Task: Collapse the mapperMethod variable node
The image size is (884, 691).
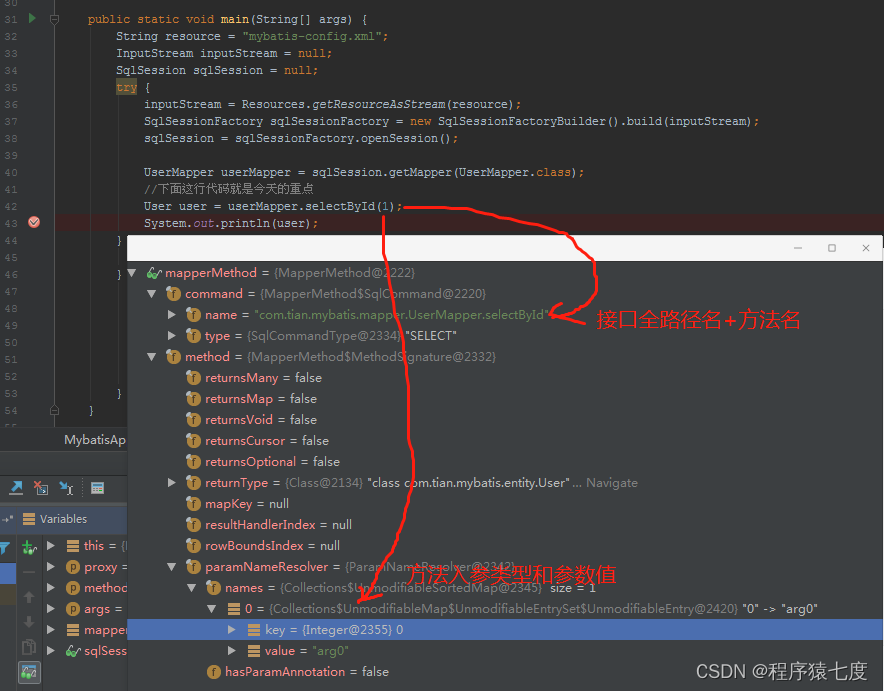Action: point(132,272)
